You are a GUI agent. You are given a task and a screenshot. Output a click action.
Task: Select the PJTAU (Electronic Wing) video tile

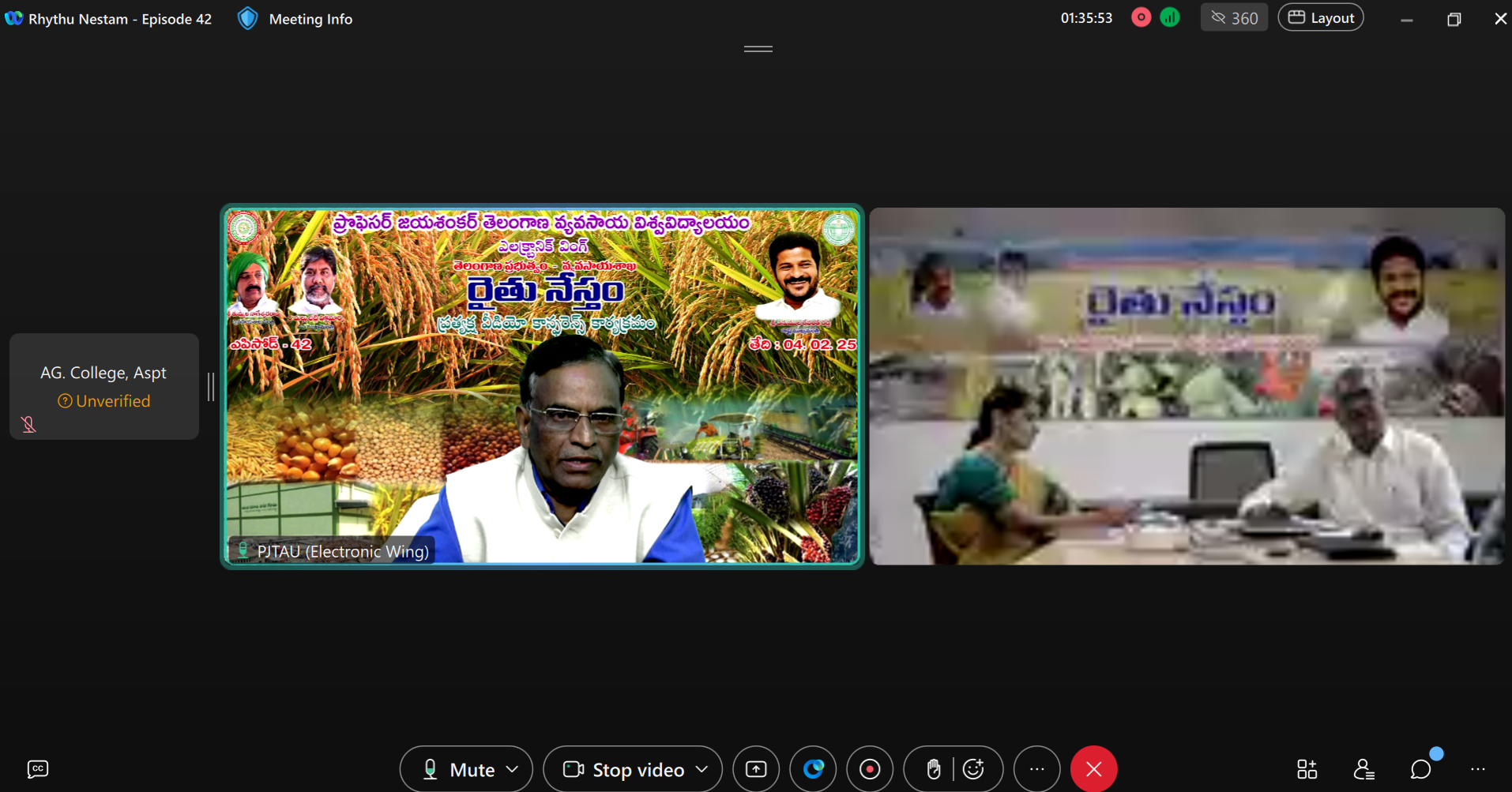click(x=542, y=386)
